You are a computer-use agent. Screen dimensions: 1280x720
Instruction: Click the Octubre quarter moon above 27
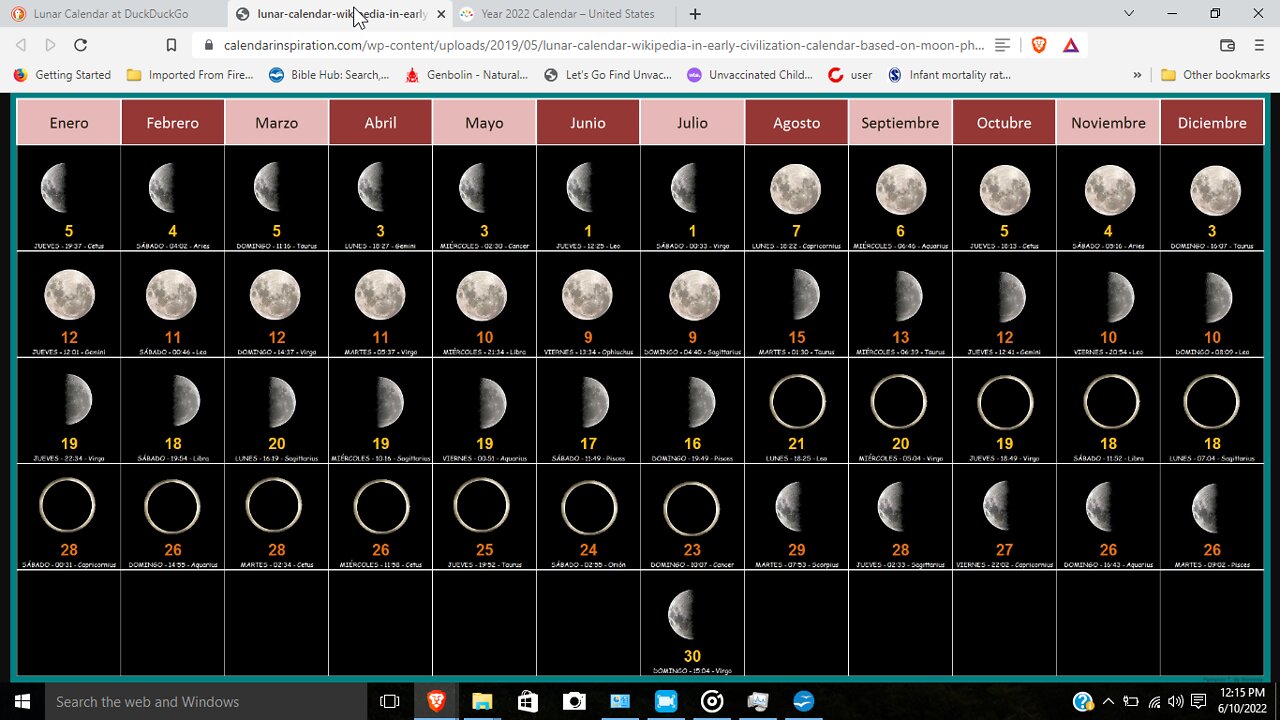(x=995, y=506)
